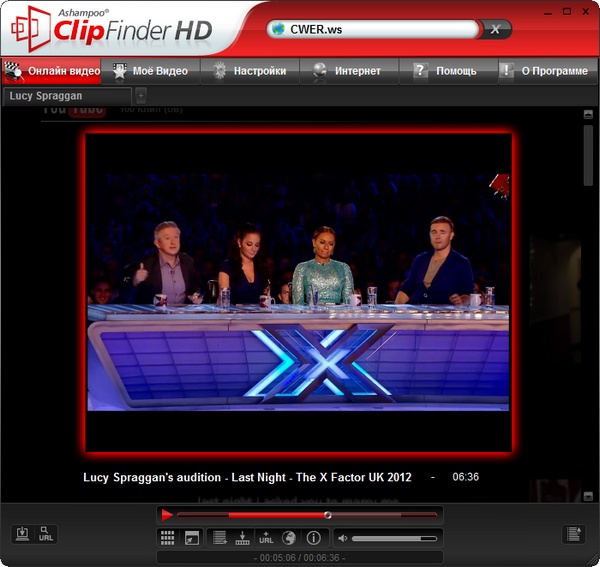Mute audio using the speaker icon

[x=342, y=538]
